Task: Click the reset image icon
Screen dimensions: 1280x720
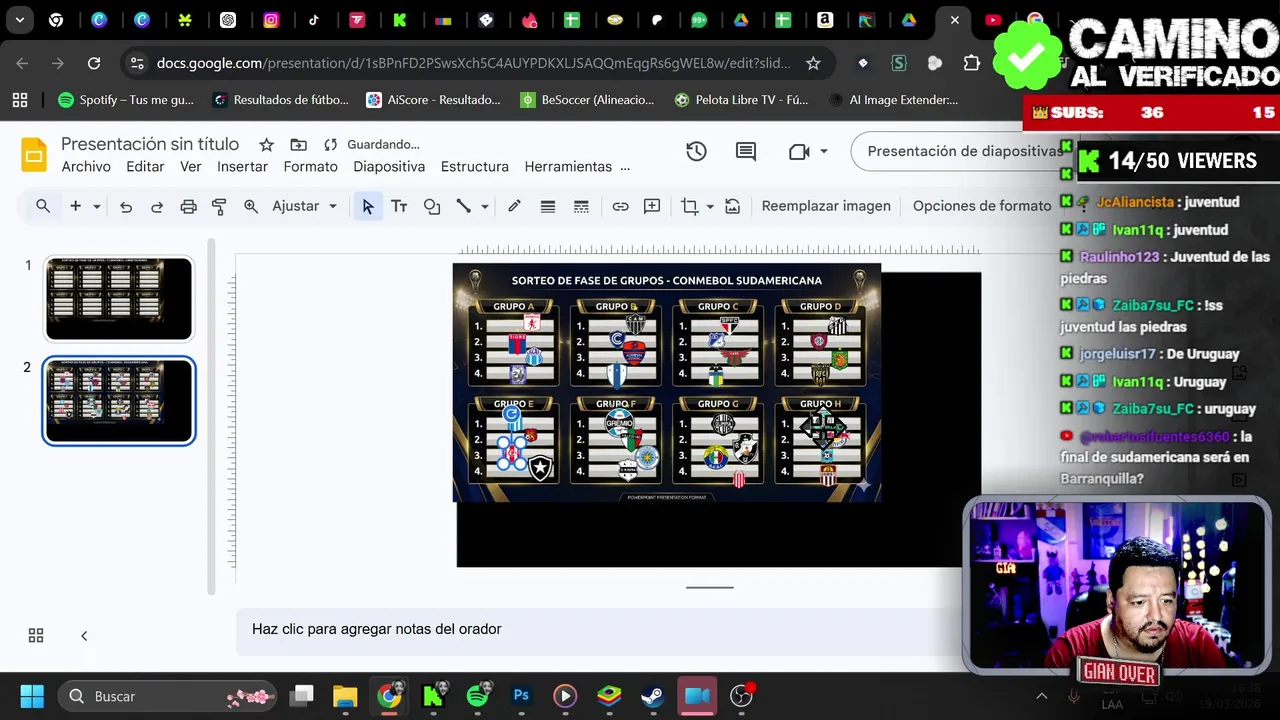Action: click(x=733, y=206)
